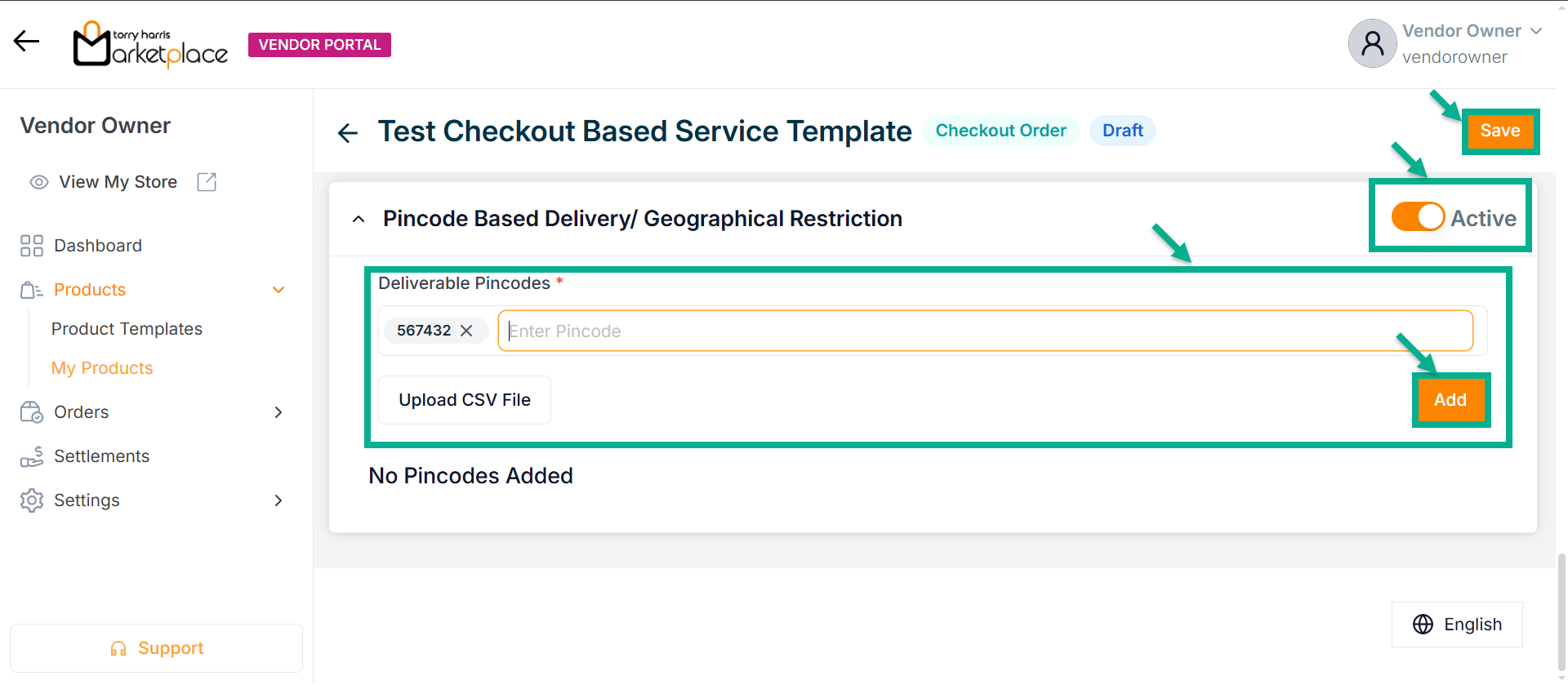The image size is (1568, 685).
Task: Collapse the Products menu chevron
Action: (278, 290)
